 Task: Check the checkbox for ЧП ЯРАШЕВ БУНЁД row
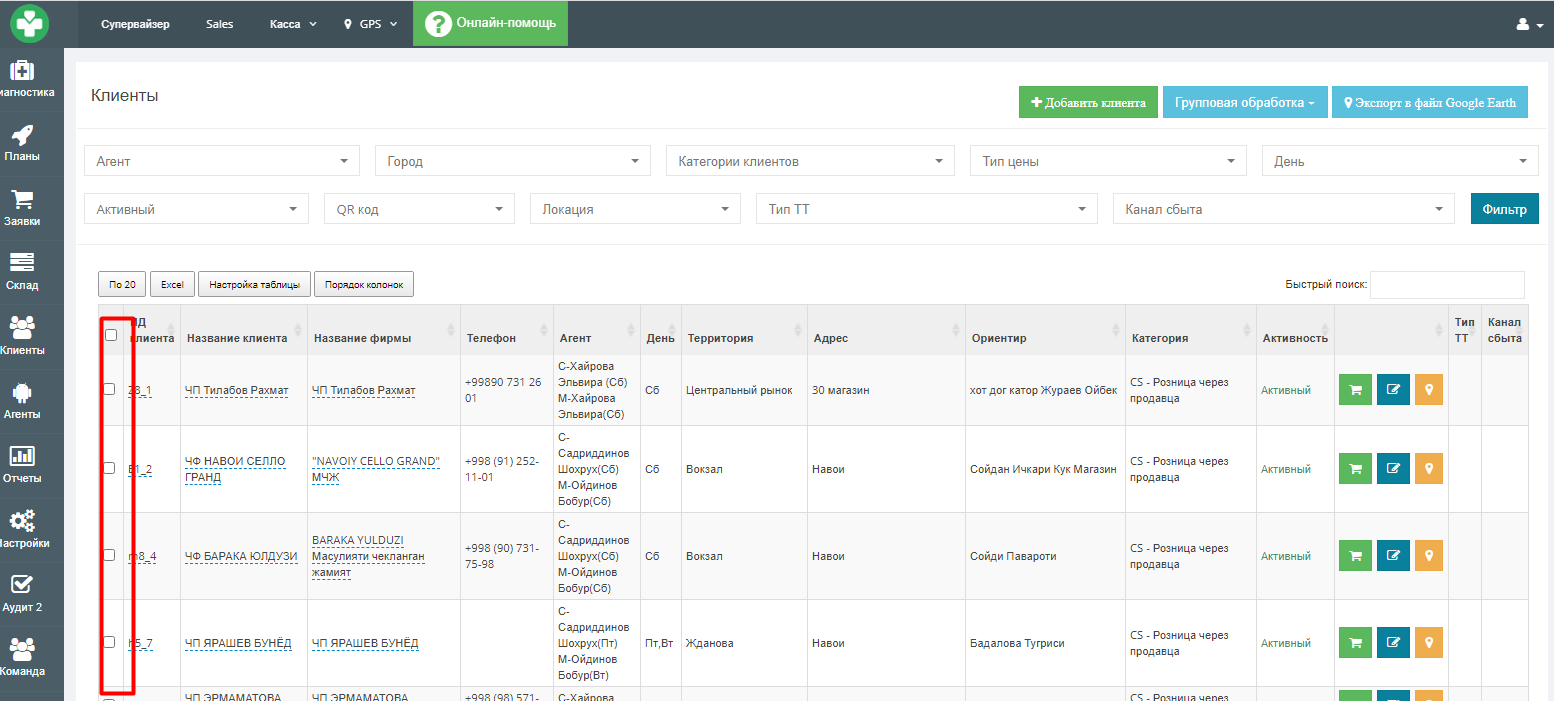click(x=109, y=642)
